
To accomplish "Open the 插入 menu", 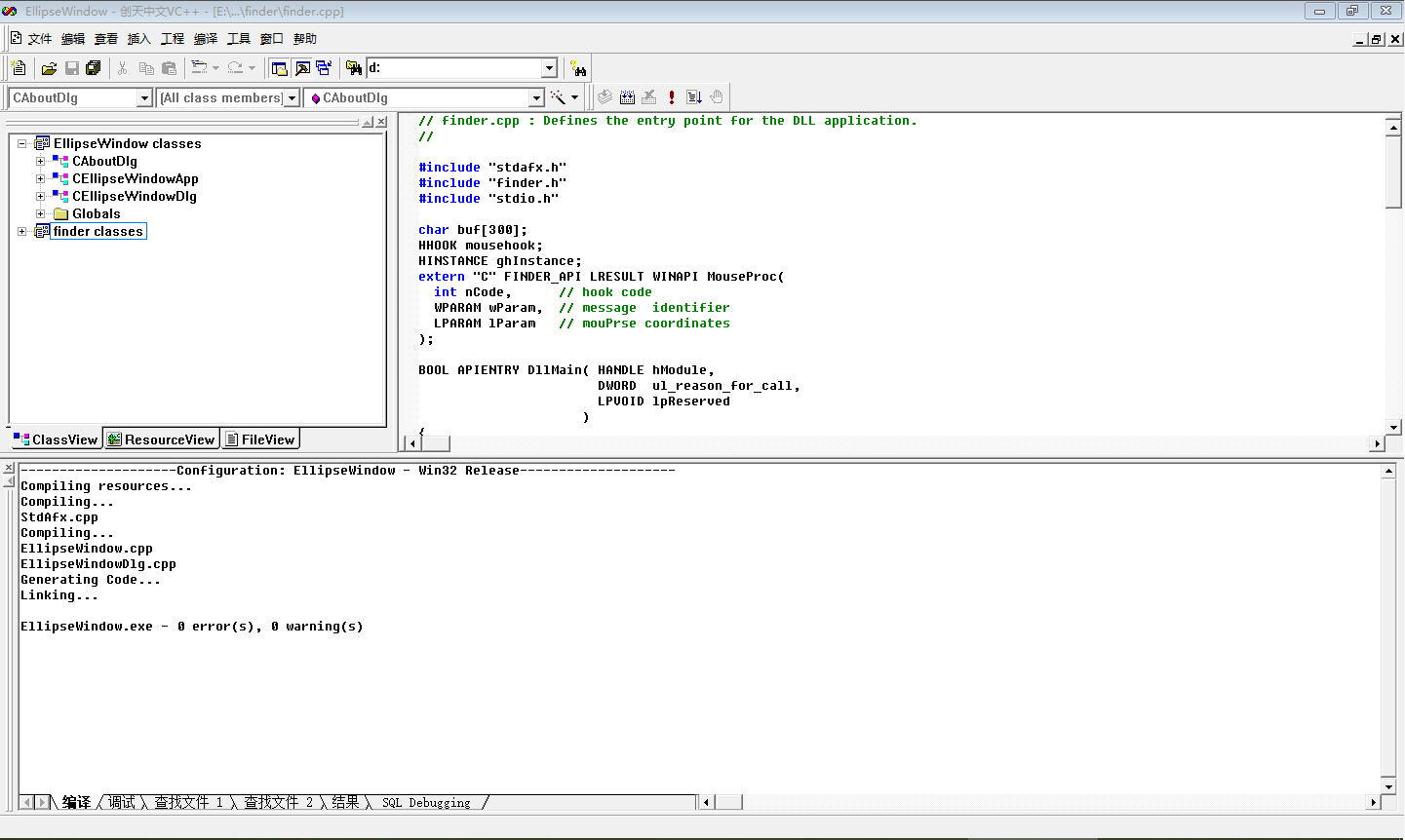I will pyautogui.click(x=139, y=39).
